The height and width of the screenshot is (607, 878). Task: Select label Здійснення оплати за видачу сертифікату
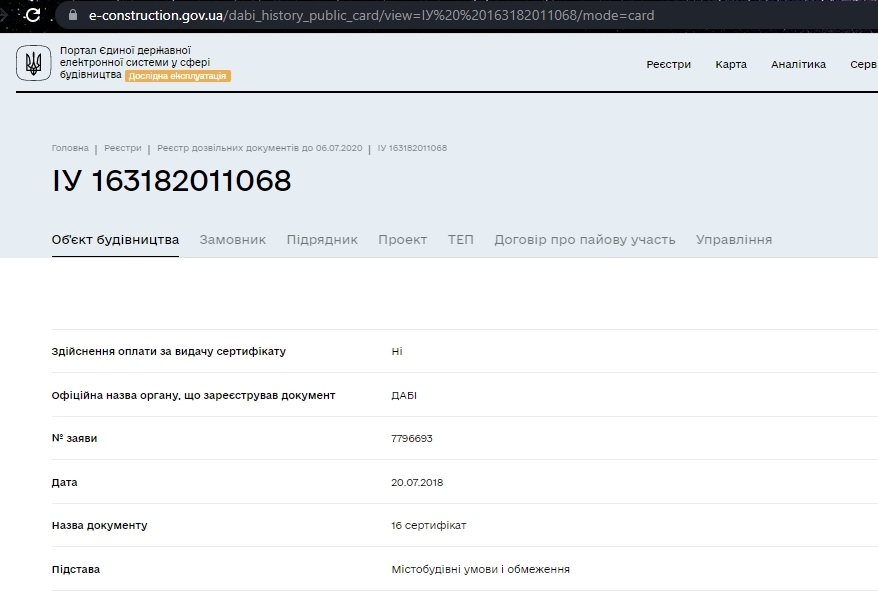169,352
